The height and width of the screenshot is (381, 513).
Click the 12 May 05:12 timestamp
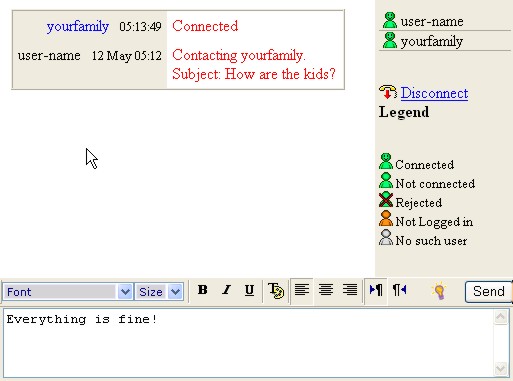tap(127, 56)
